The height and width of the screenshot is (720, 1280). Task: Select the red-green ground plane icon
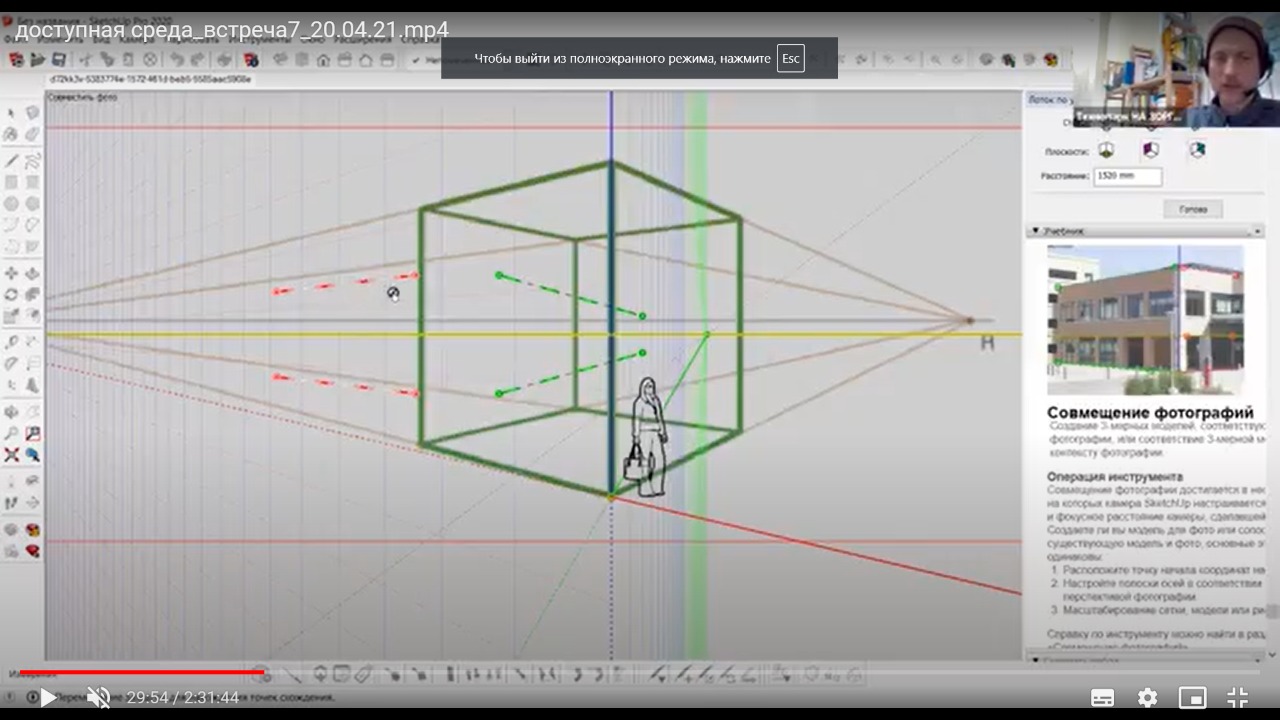point(1106,150)
